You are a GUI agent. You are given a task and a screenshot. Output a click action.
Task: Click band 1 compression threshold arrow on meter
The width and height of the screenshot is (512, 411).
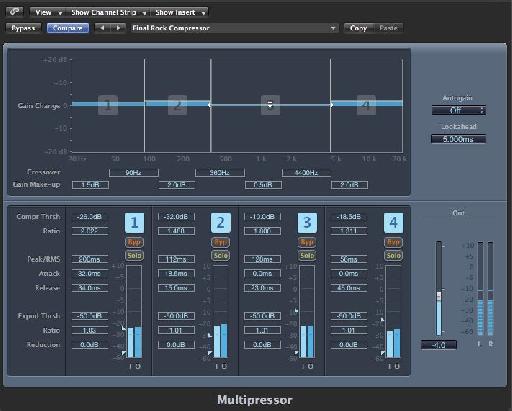pyautogui.click(x=124, y=328)
